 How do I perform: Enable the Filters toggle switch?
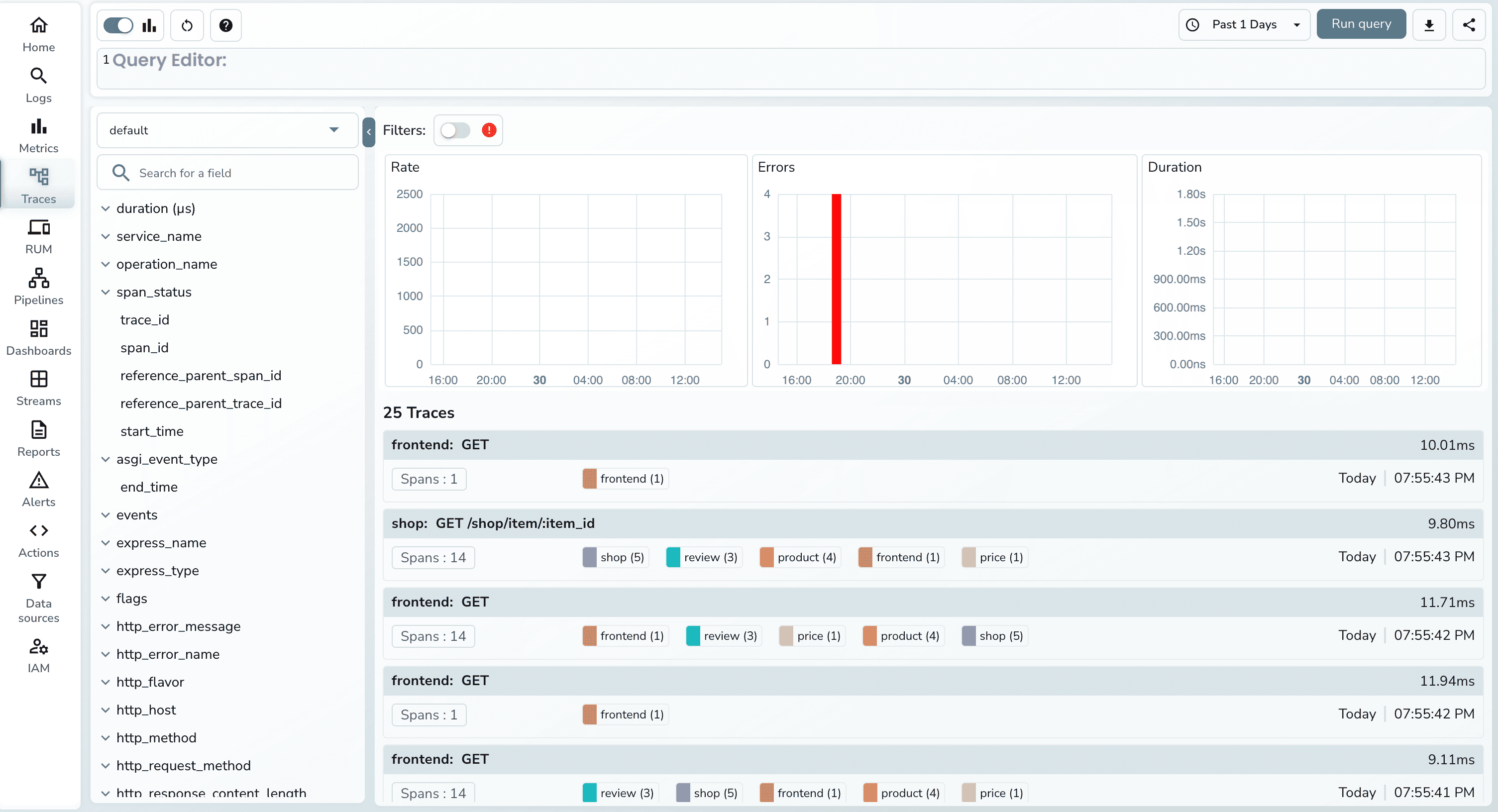pos(455,130)
